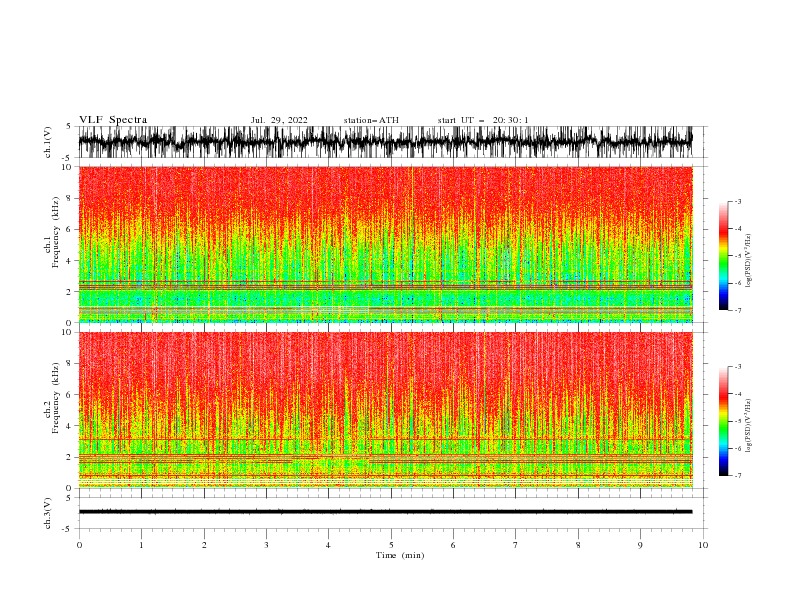Click the "-3" label on the ch.1 colorbar
The width and height of the screenshot is (792, 612).
point(738,201)
